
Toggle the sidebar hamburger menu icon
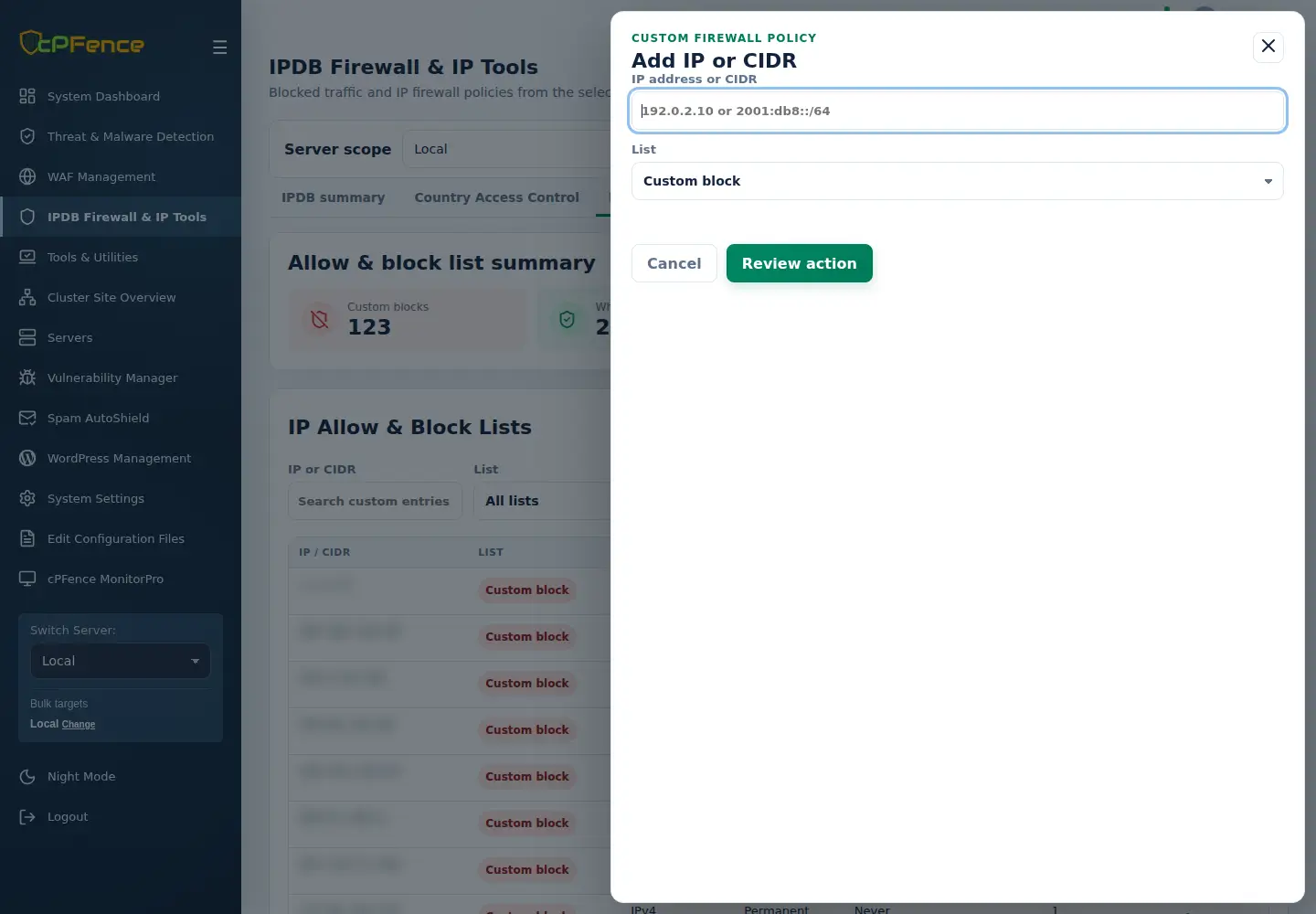coord(219,47)
